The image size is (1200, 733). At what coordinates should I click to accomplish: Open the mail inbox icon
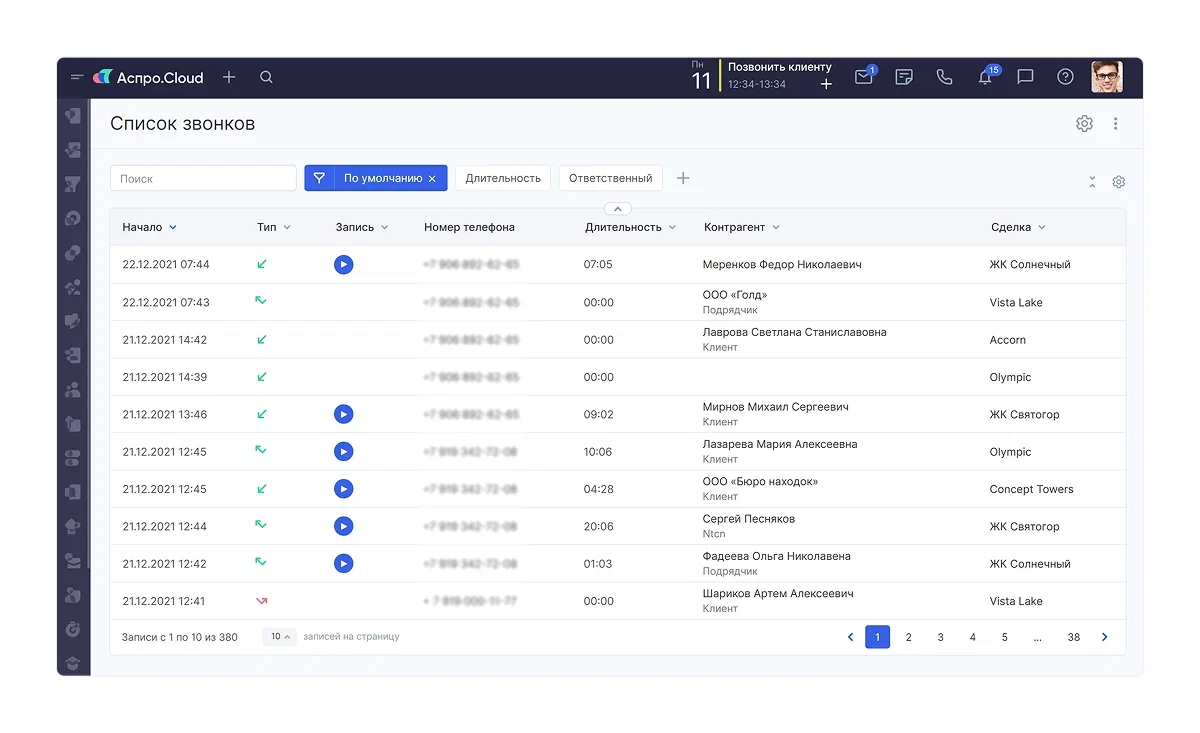(864, 77)
